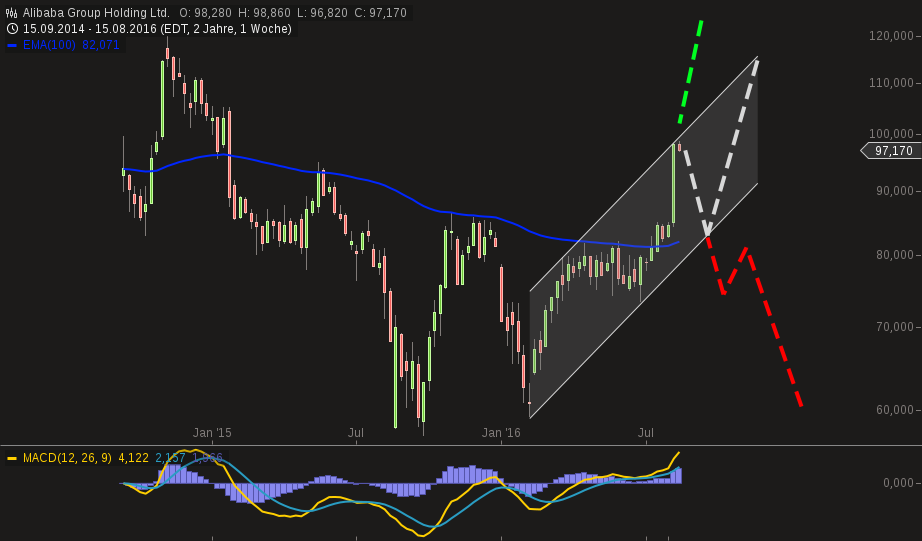Click the clock icon next to date range
This screenshot has height=541, width=922.
coord(12,29)
